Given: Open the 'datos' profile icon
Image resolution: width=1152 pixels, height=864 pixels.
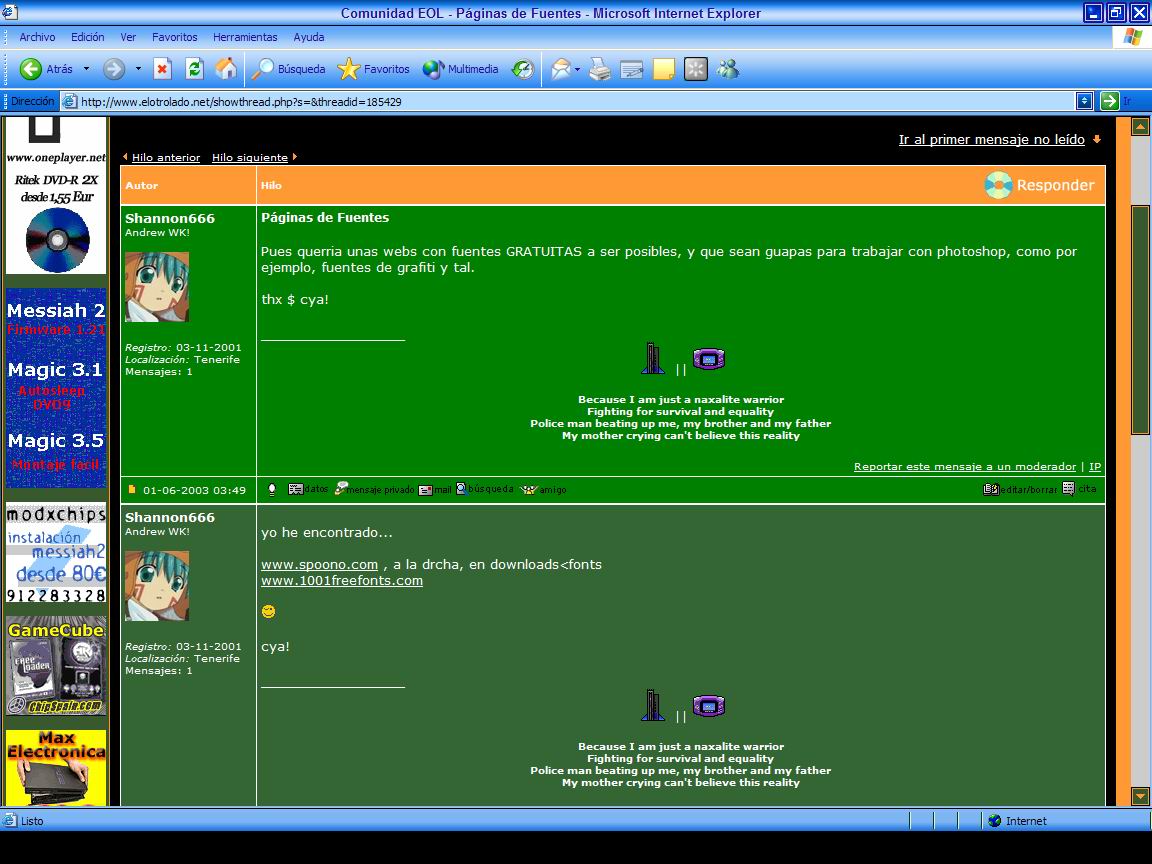Looking at the screenshot, I should 308,489.
